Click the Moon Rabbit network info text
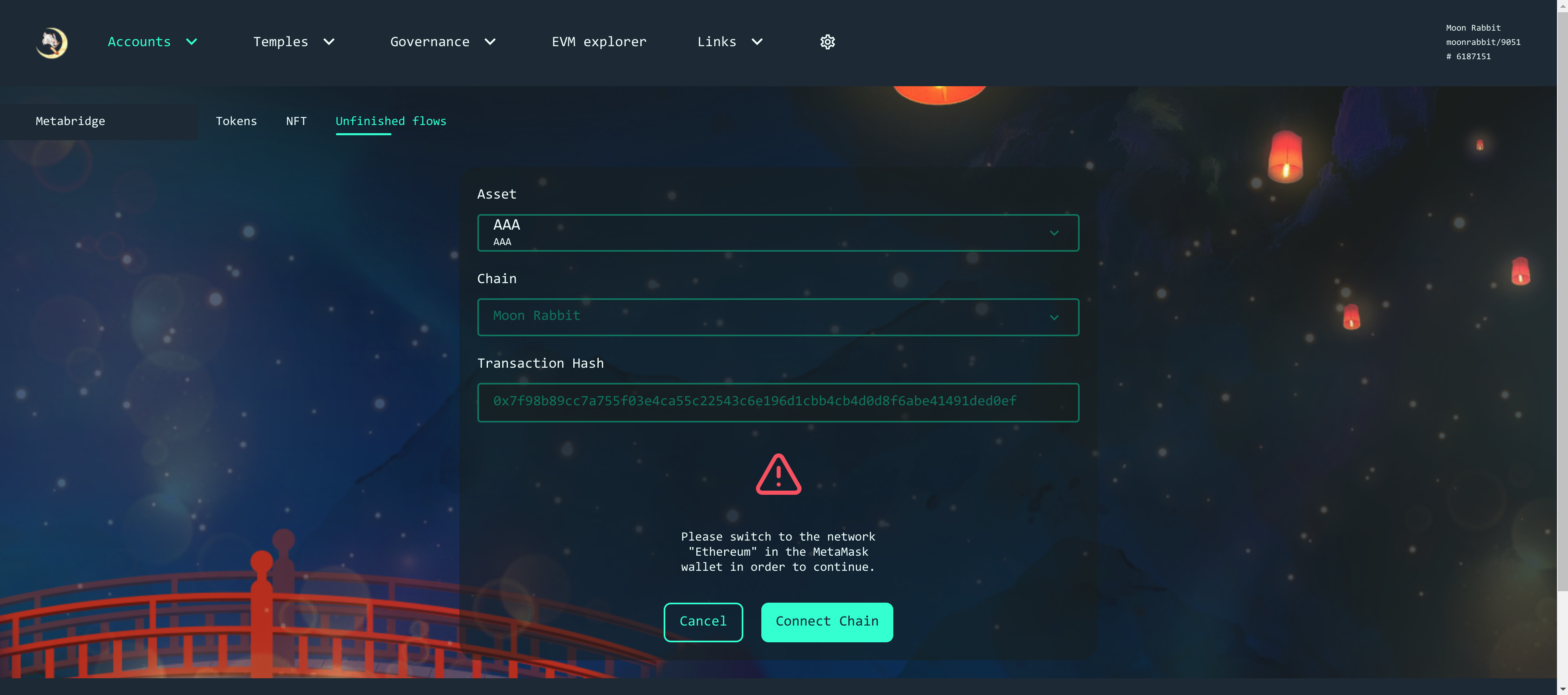Screen dimensions: 1568x695 (x=1483, y=42)
